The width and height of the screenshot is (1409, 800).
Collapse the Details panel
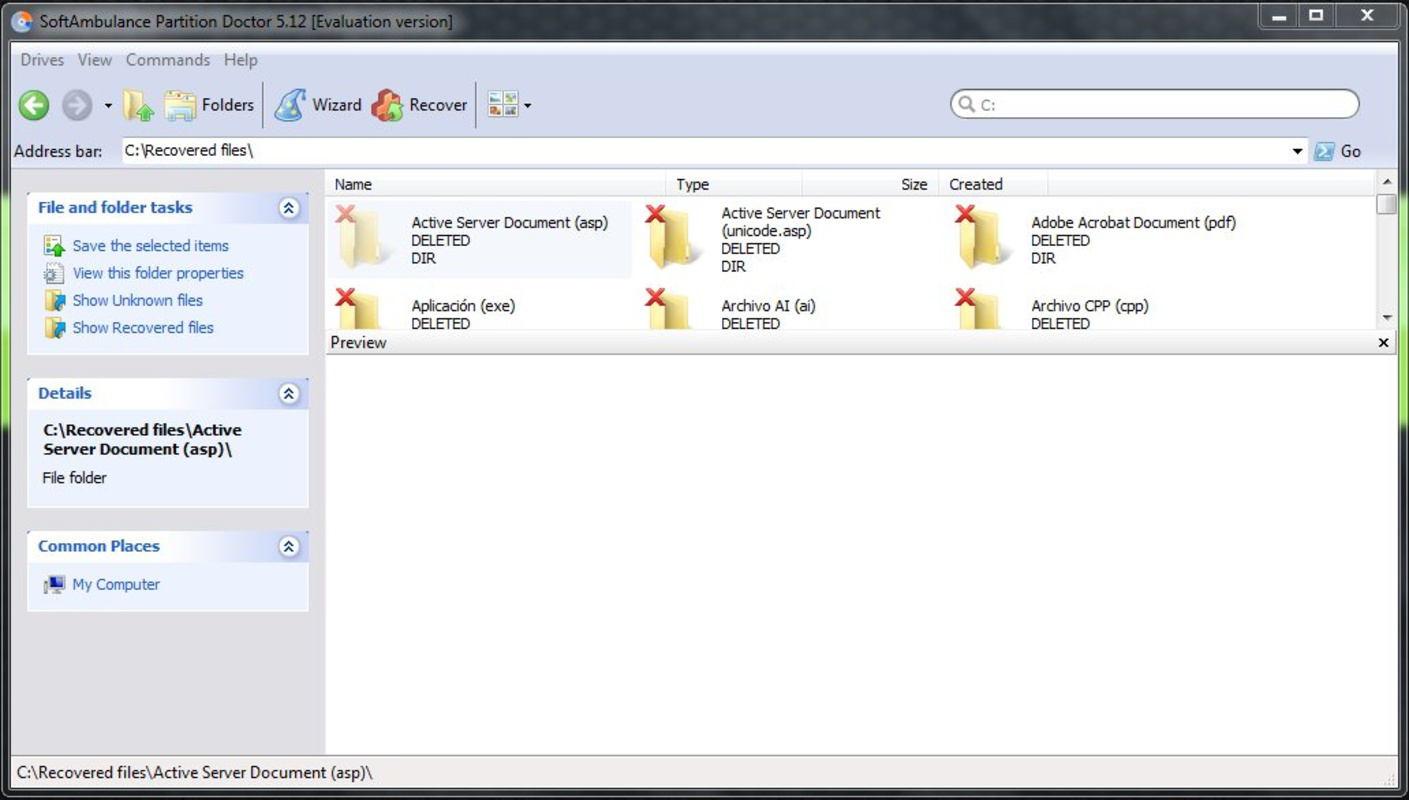pos(289,394)
